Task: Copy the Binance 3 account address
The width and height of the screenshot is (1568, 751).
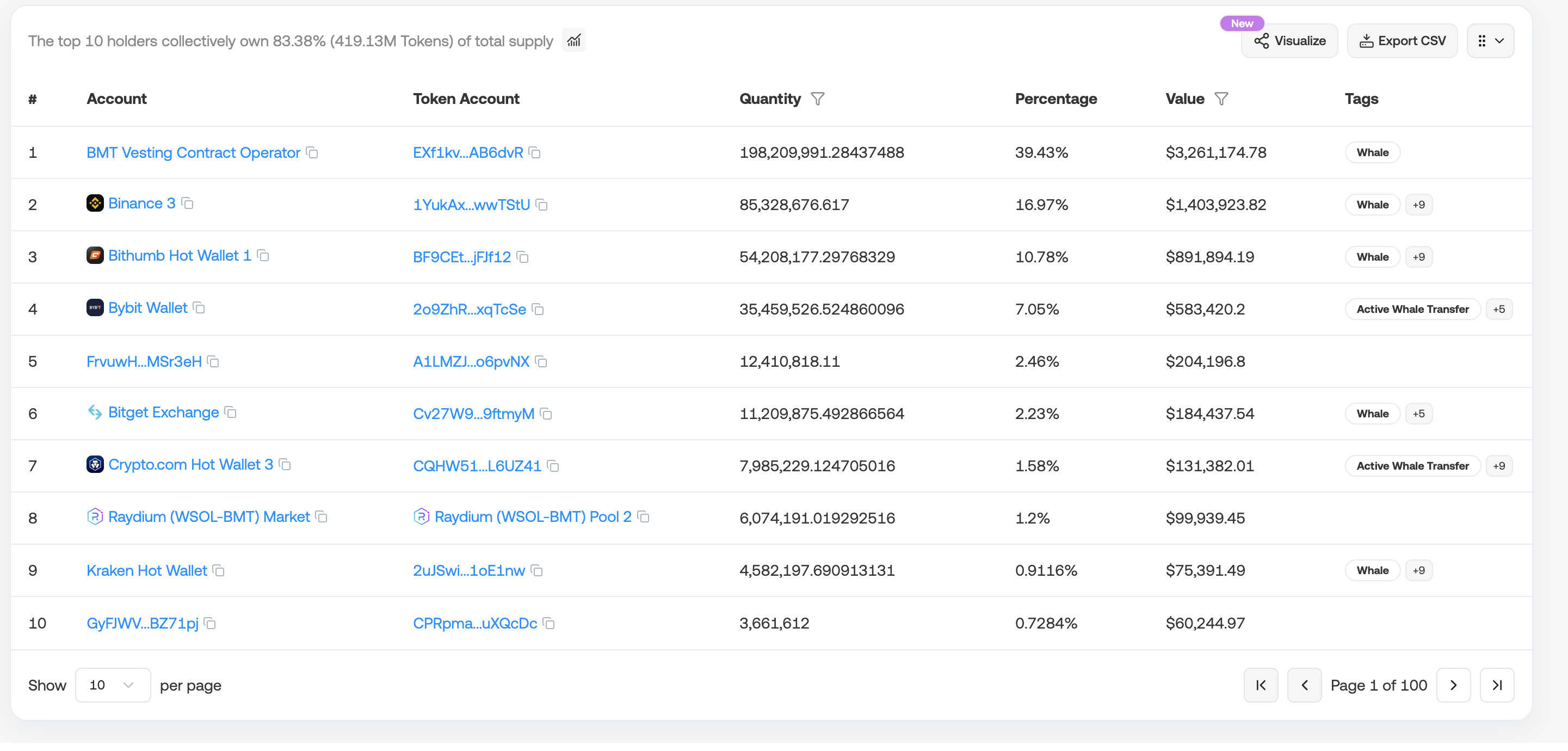Action: pyautogui.click(x=188, y=204)
